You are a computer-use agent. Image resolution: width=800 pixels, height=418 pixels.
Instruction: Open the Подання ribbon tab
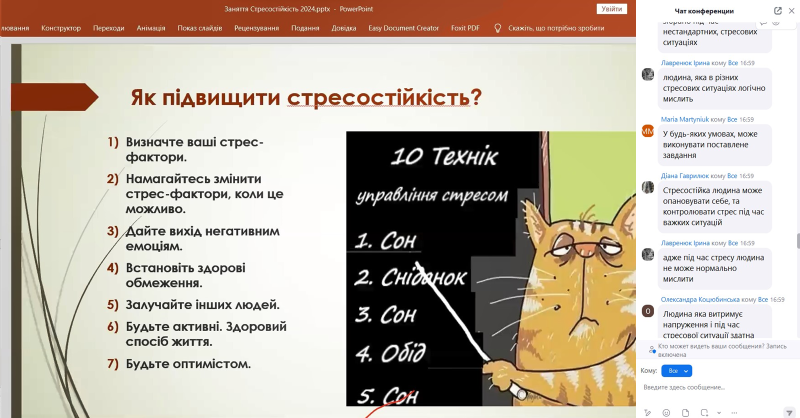point(305,28)
